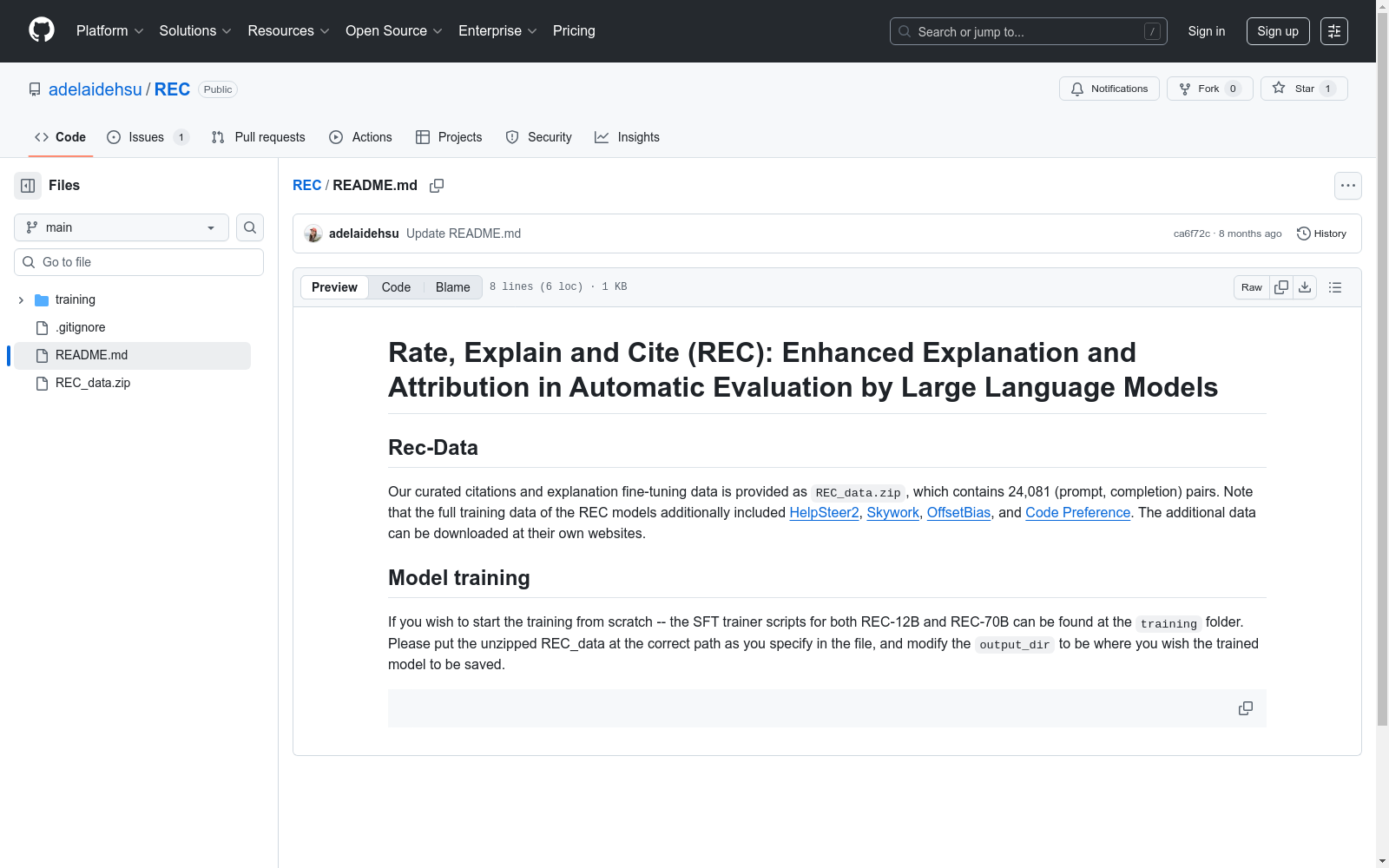Focus the Go to file field
This screenshot has height=868, width=1389.
pyautogui.click(x=139, y=262)
